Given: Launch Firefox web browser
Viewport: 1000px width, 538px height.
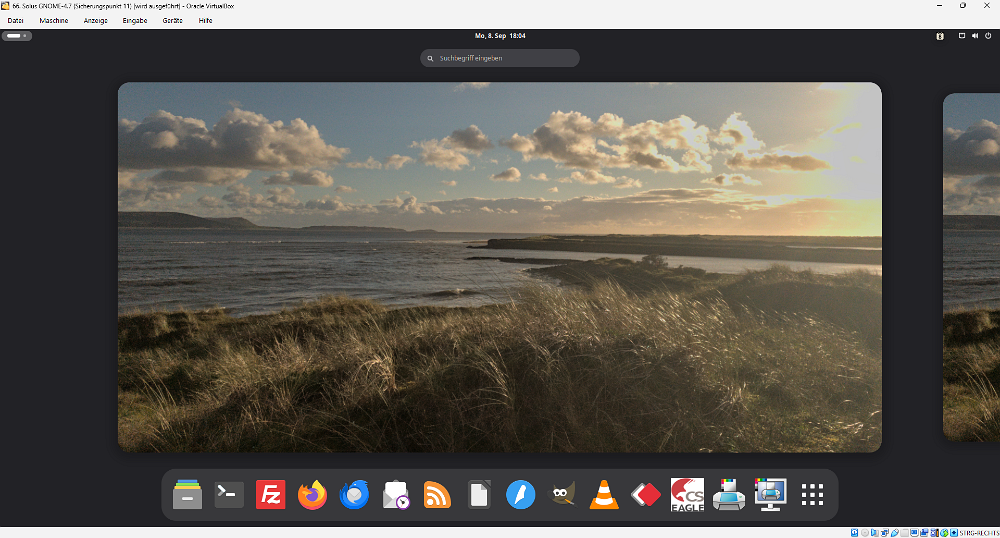Looking at the screenshot, I should click(x=313, y=494).
